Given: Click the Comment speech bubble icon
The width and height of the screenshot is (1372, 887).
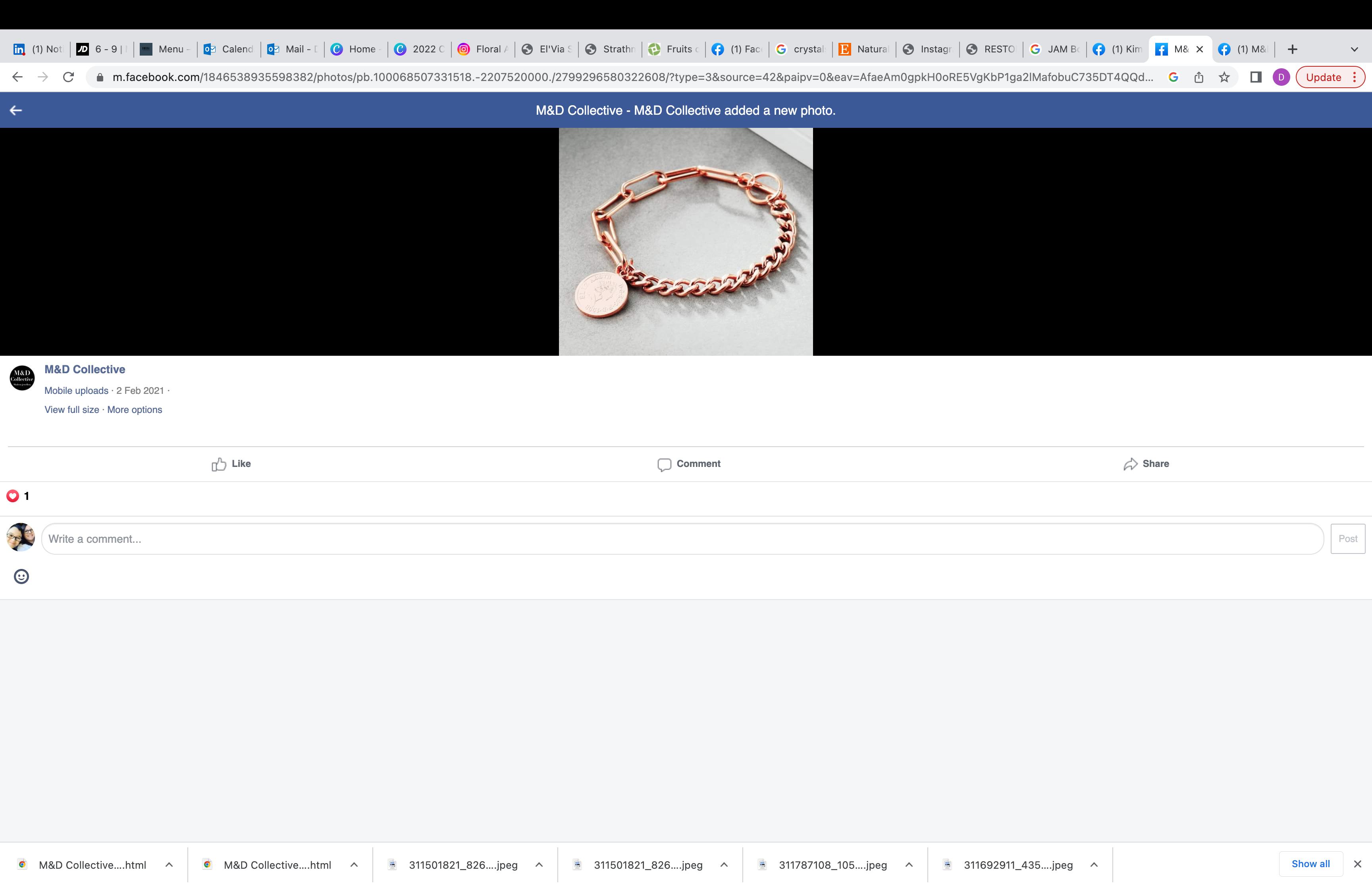Looking at the screenshot, I should [664, 464].
